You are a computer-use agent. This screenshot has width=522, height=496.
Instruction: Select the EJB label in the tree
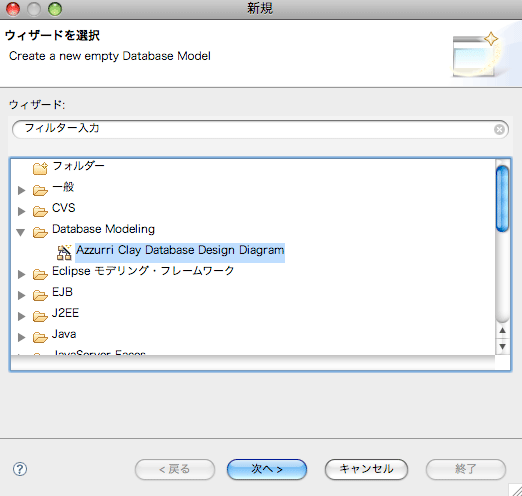click(x=62, y=292)
